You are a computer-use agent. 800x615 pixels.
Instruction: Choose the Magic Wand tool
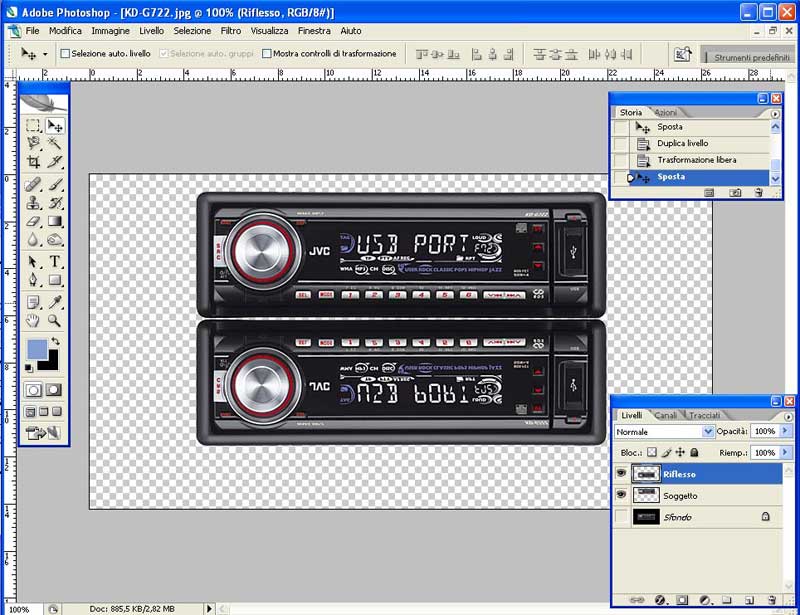pyautogui.click(x=55, y=143)
